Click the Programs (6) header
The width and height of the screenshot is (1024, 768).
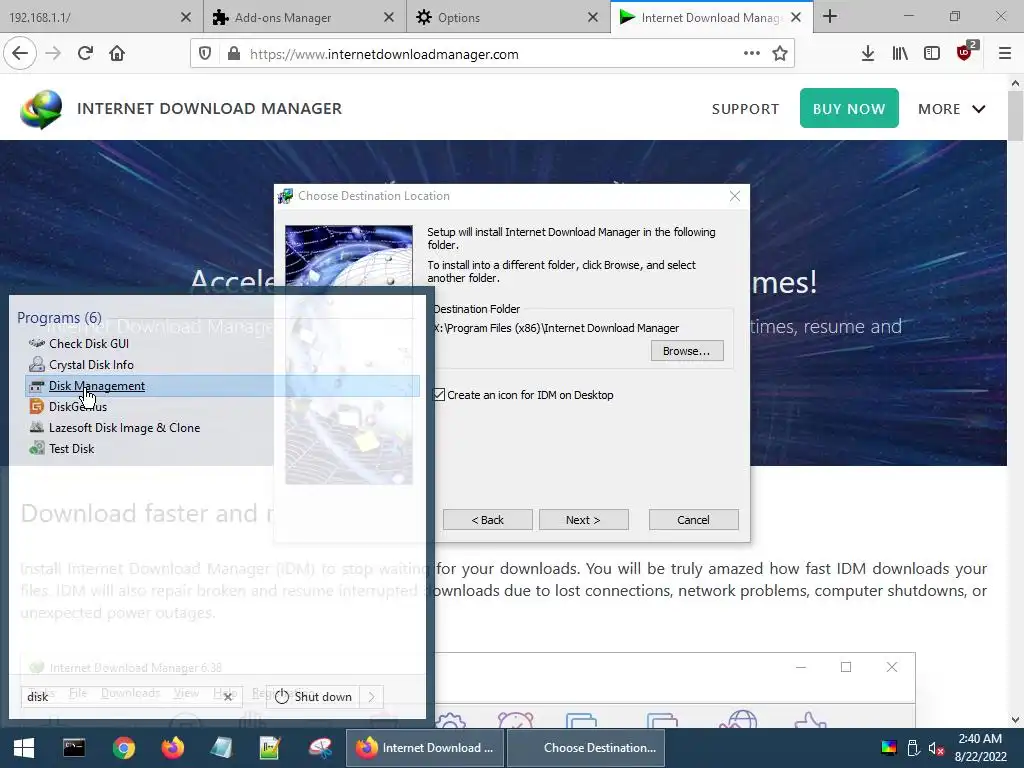click(x=59, y=318)
